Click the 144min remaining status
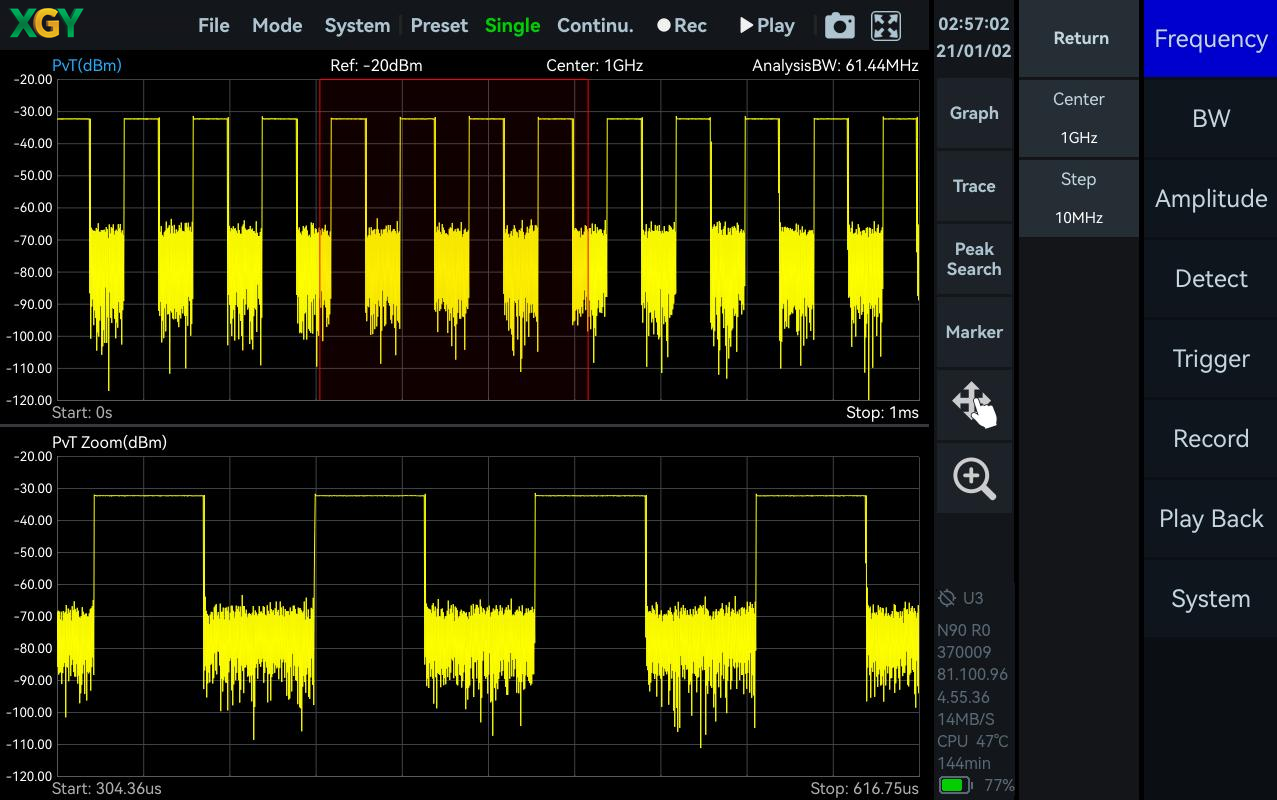This screenshot has height=800, width=1277. 964,763
